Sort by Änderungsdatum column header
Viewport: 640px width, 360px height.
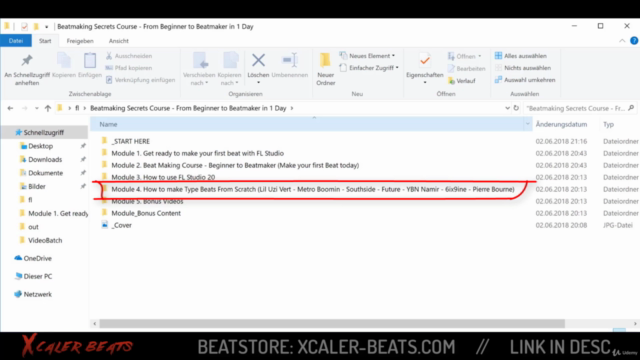(x=561, y=124)
